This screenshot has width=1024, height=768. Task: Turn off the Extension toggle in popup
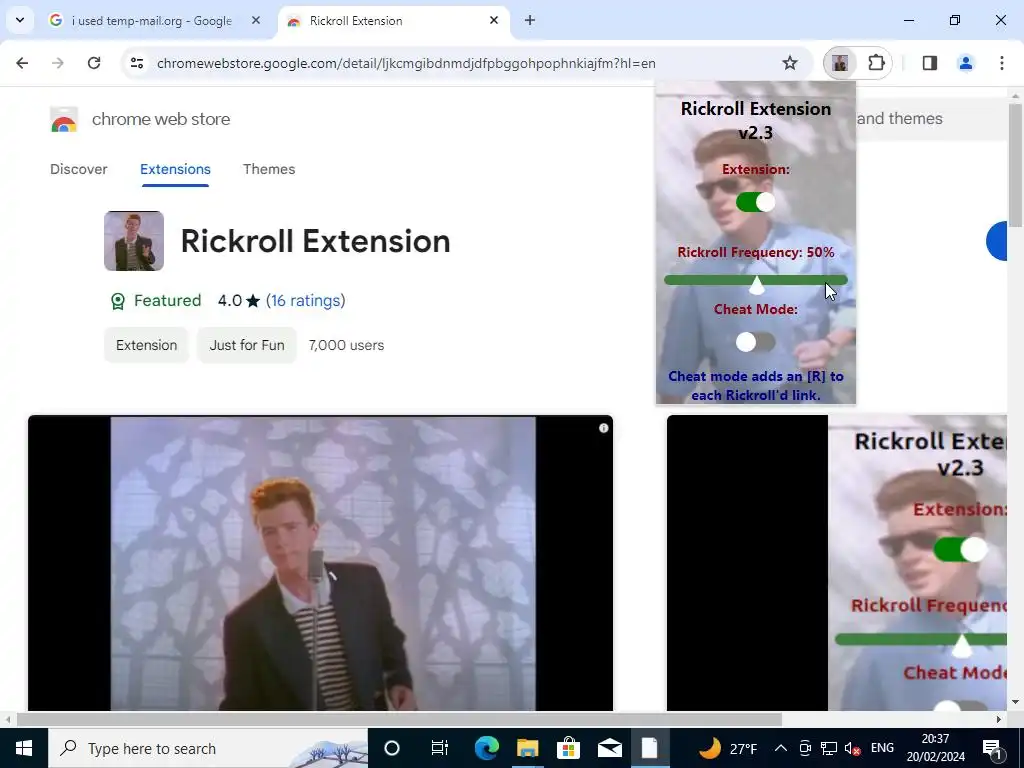[x=756, y=202]
